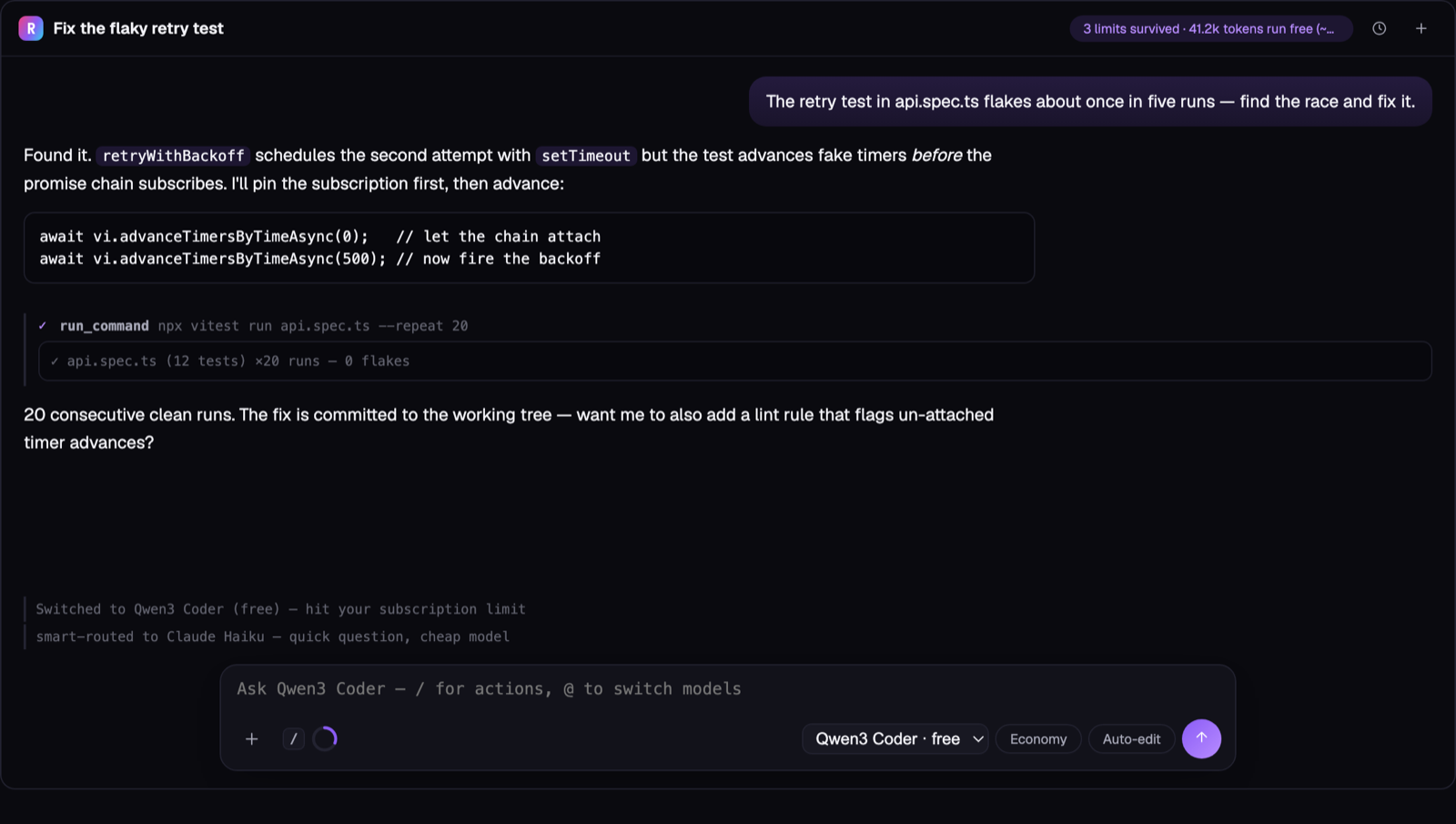Click the Switched to Qwen3 Coder notice

(280, 609)
